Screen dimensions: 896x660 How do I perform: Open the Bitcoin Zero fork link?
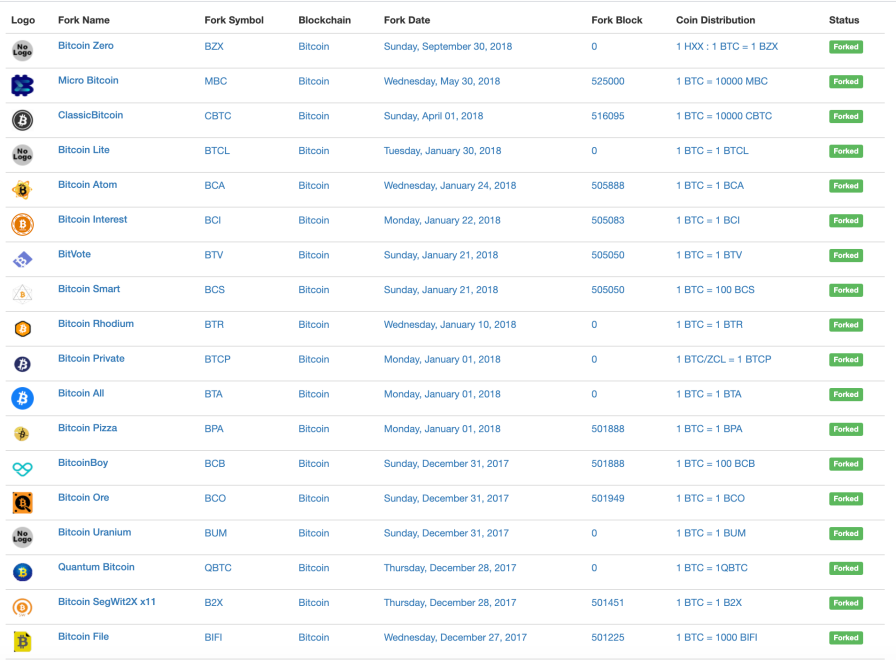(86, 46)
